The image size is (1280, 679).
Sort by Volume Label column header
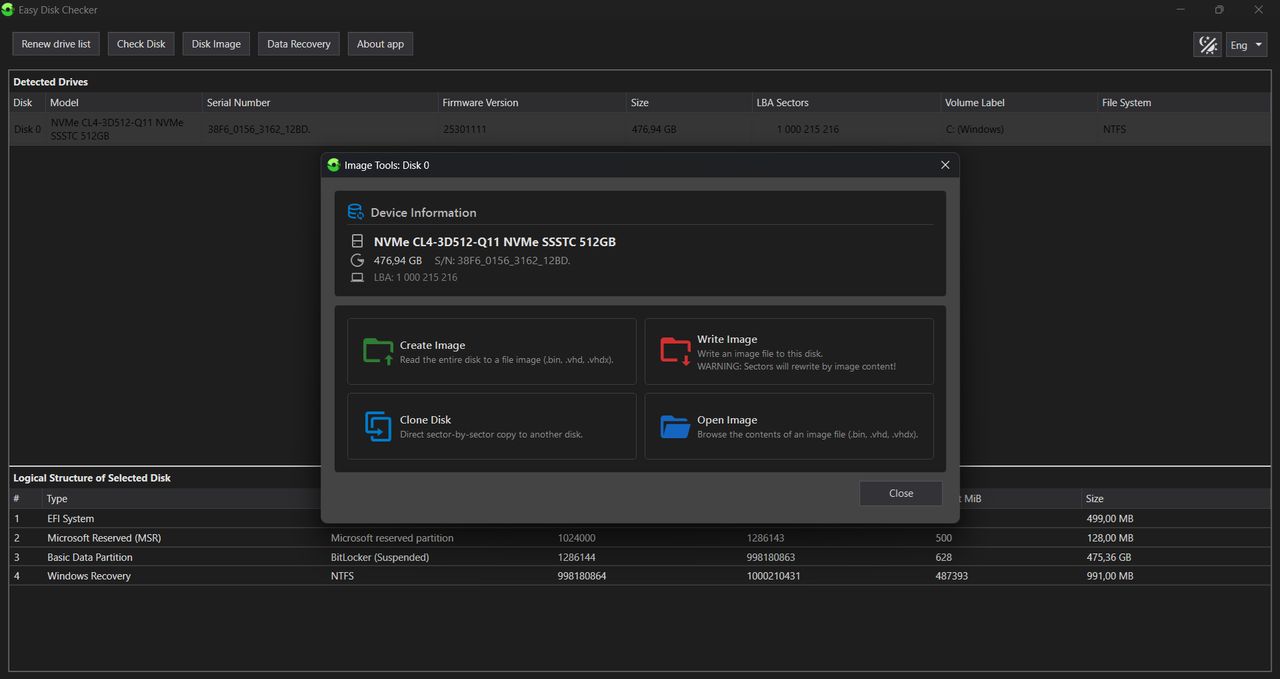pyautogui.click(x=975, y=103)
